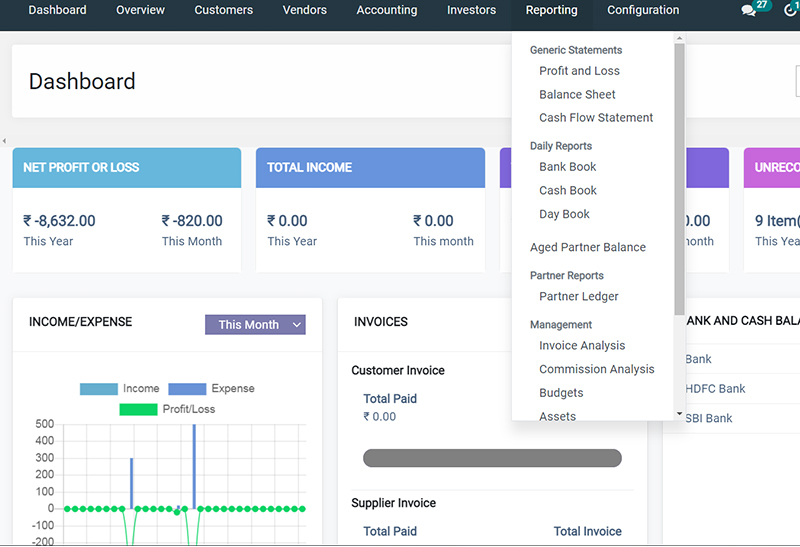Collapse the sidebar with small left arrow
This screenshot has width=800, height=547.
[x=5, y=140]
